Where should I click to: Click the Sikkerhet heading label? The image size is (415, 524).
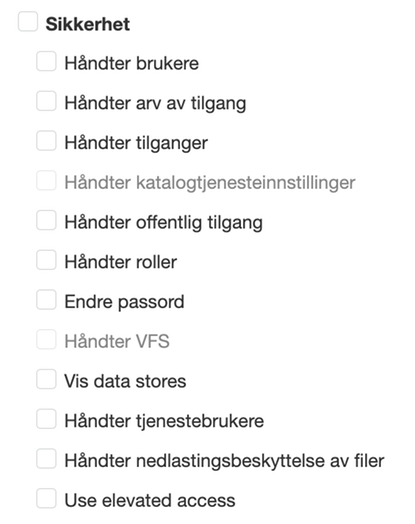[88, 24]
